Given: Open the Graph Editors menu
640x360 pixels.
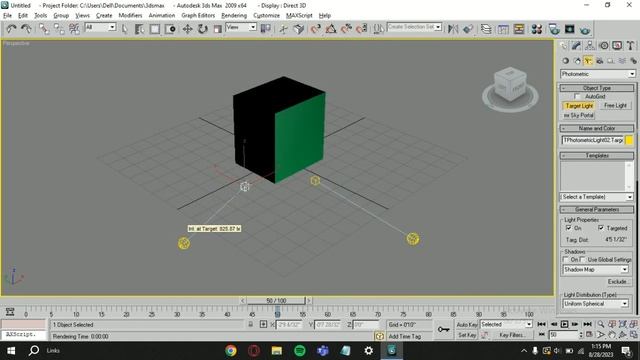Looking at the screenshot, I should coord(198,16).
